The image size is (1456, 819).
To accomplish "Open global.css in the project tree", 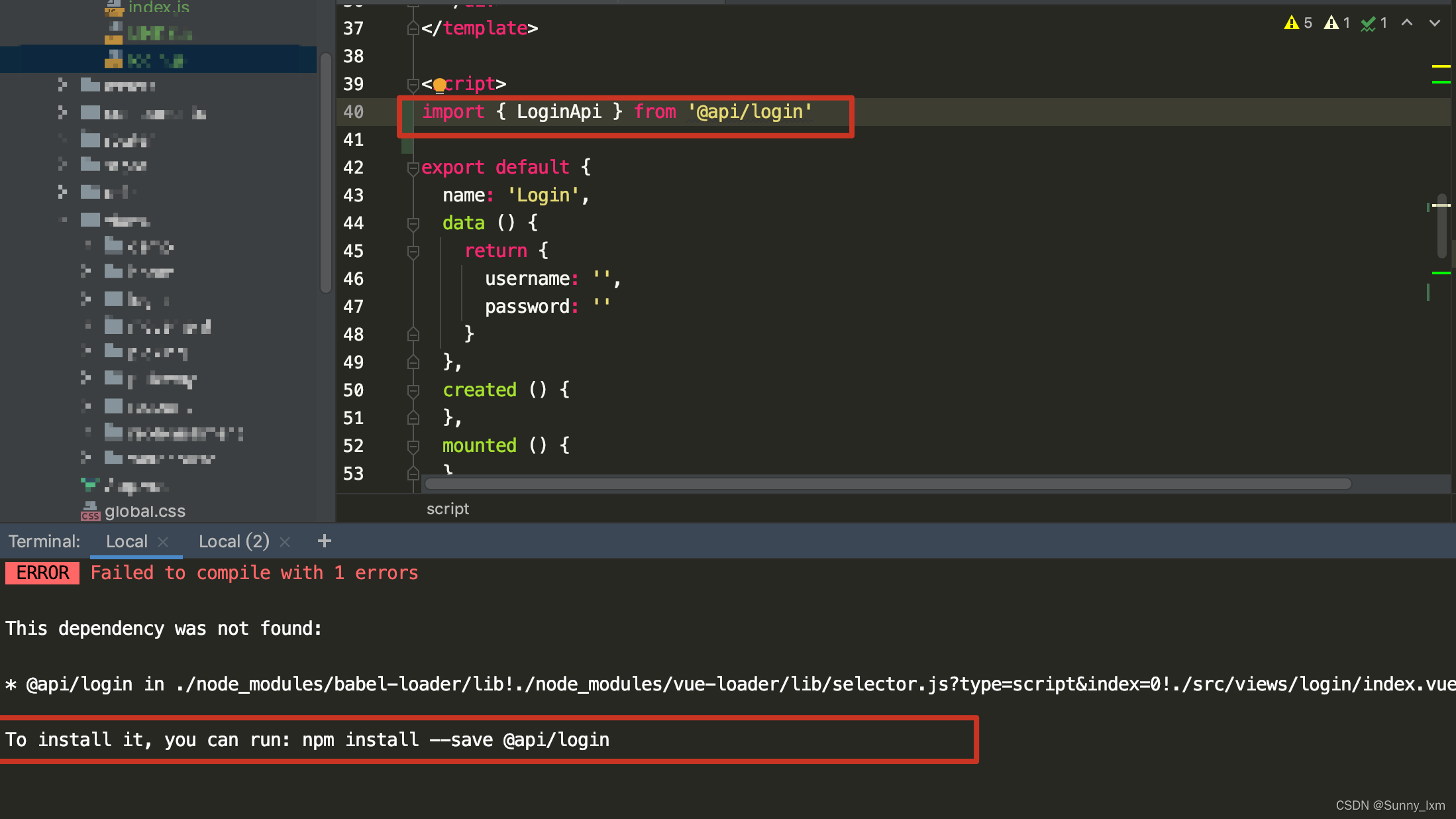I will click(x=145, y=512).
